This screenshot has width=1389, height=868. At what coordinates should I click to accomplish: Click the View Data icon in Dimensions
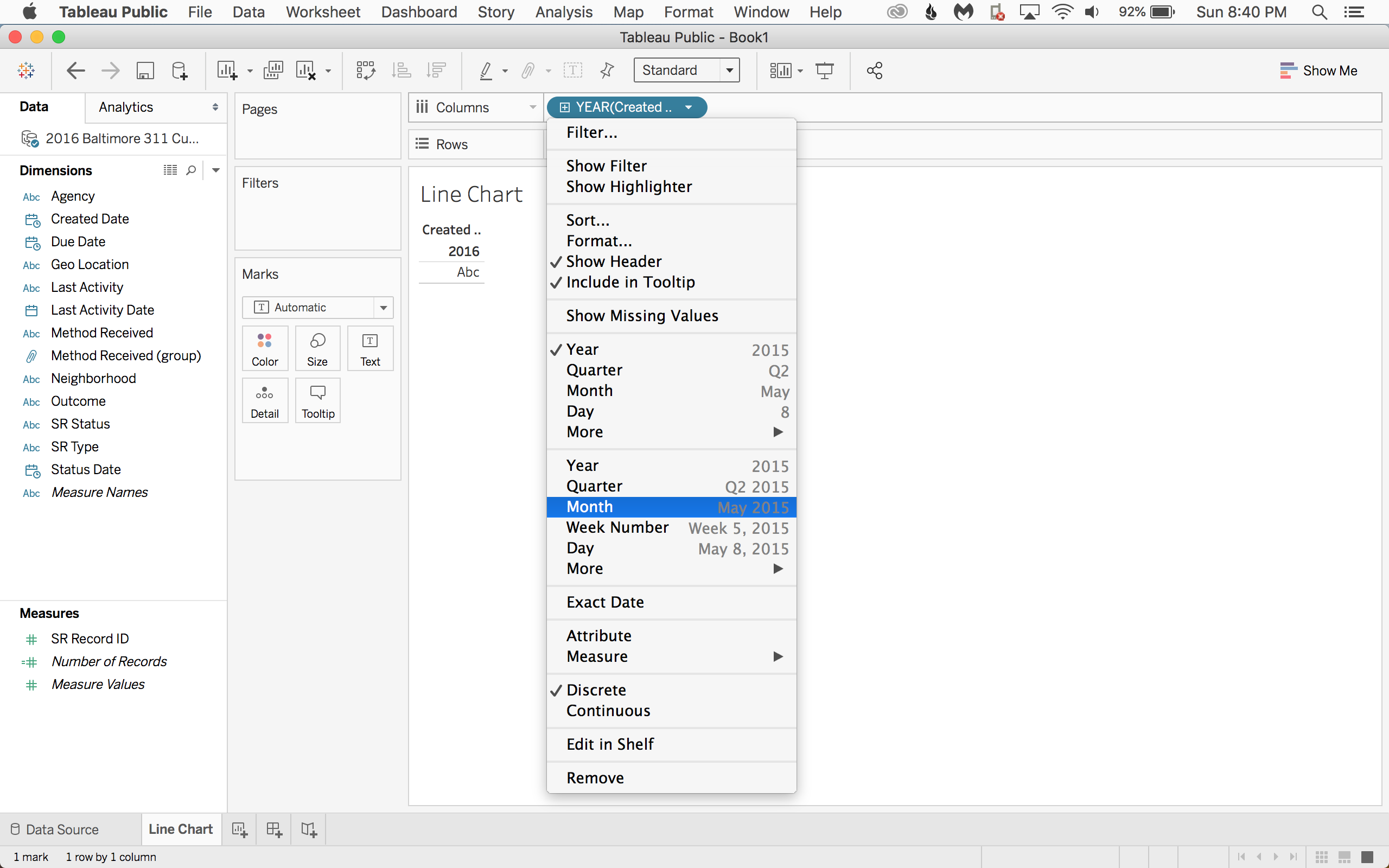tap(170, 170)
